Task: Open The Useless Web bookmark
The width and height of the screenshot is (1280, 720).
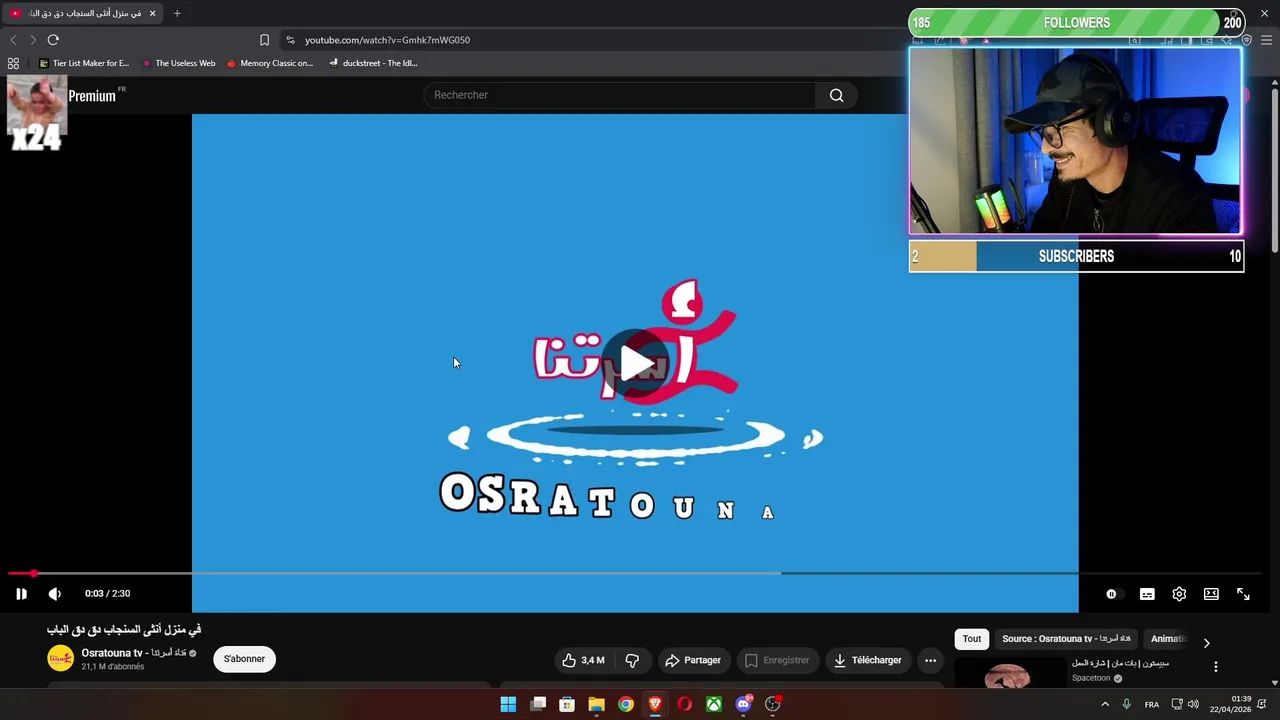Action: click(179, 63)
